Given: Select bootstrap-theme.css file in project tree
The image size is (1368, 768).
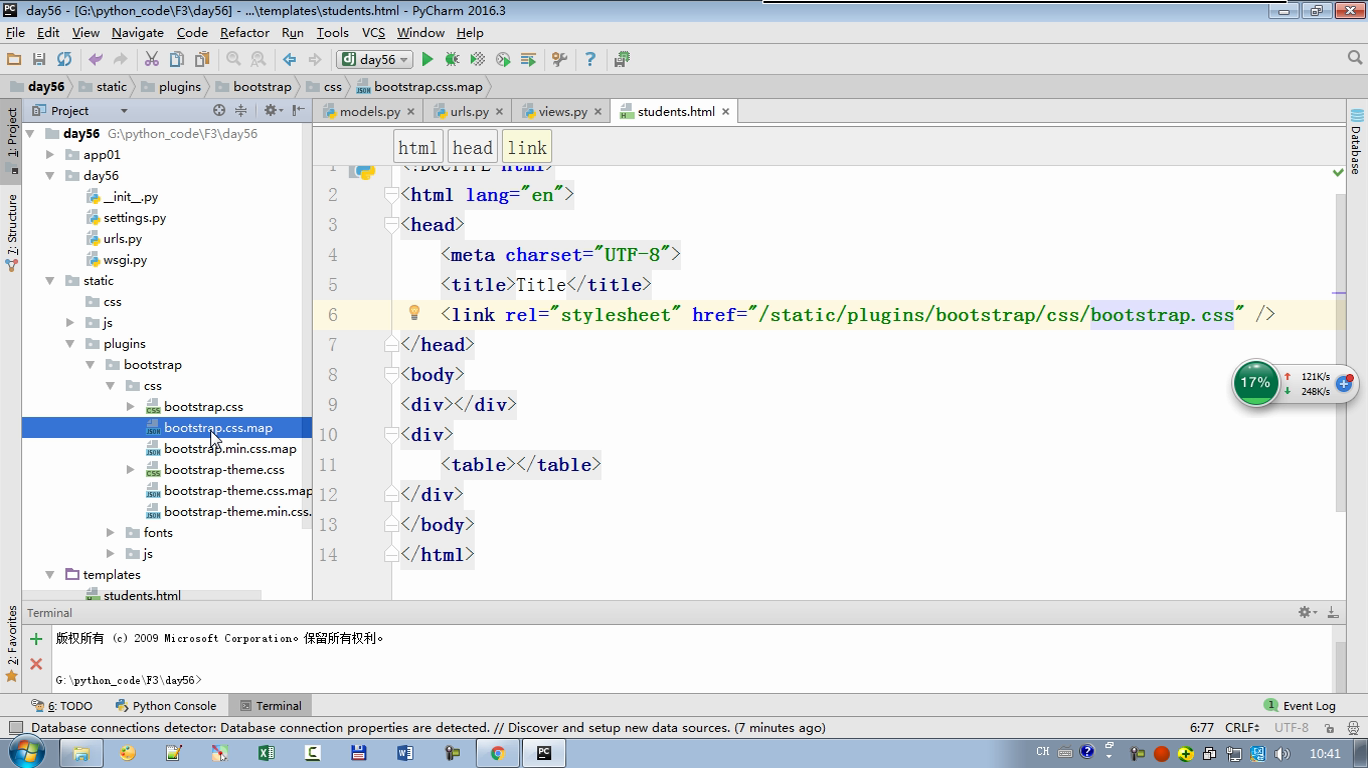Looking at the screenshot, I should (x=224, y=470).
